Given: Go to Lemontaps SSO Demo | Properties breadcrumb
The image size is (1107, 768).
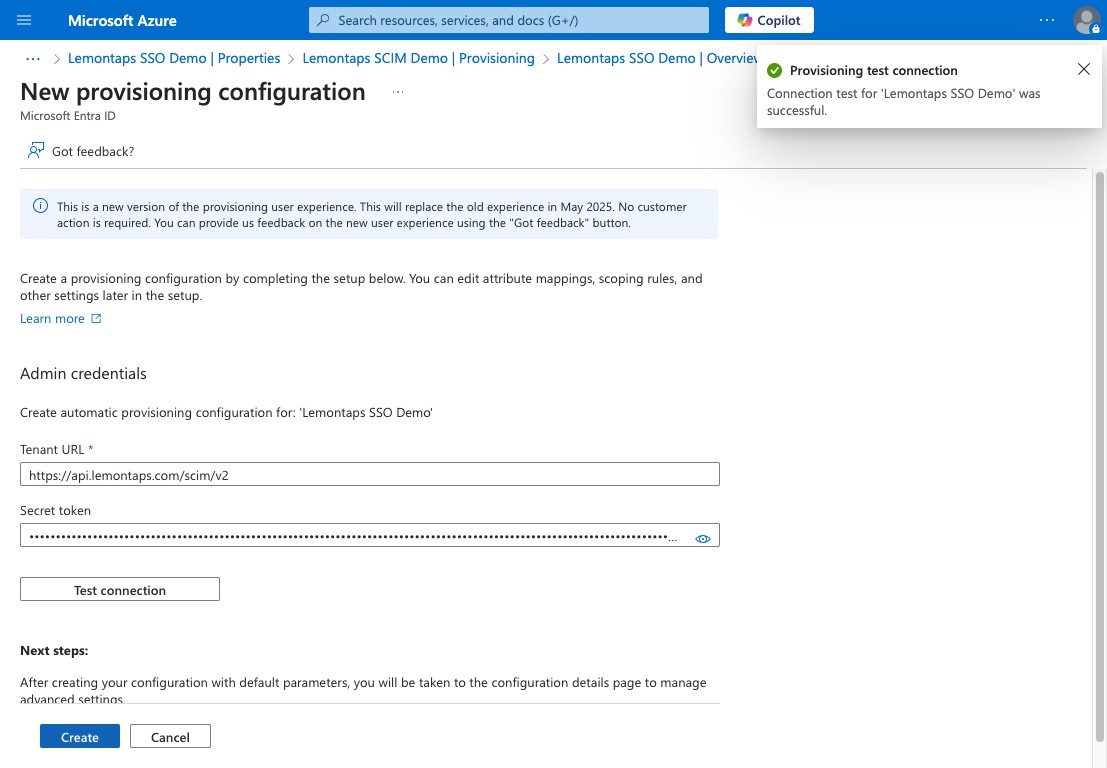Looking at the screenshot, I should (x=174, y=59).
